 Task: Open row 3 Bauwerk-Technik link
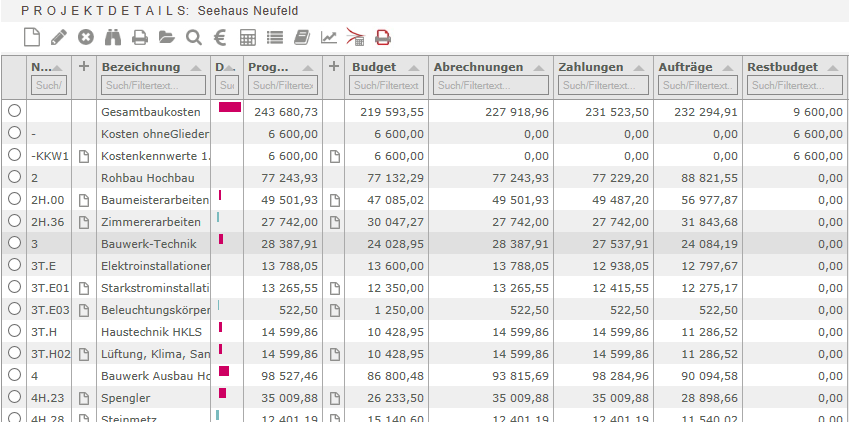[x=35, y=243]
